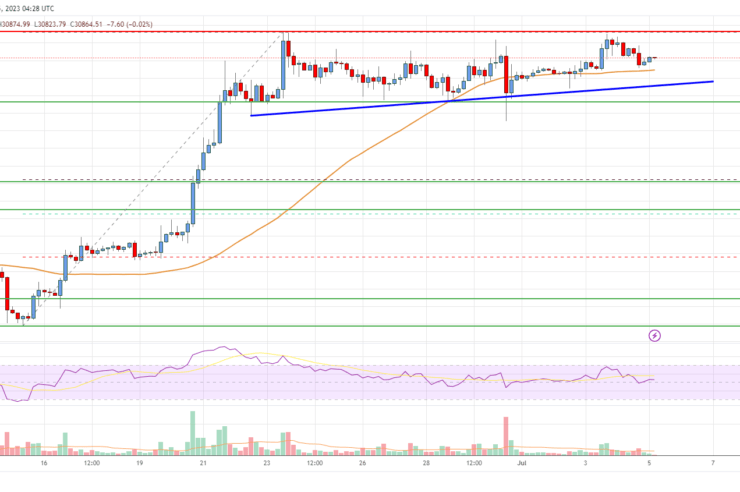Click the '19' date label on time axis
This screenshot has height=492, width=740.
pos(140,463)
